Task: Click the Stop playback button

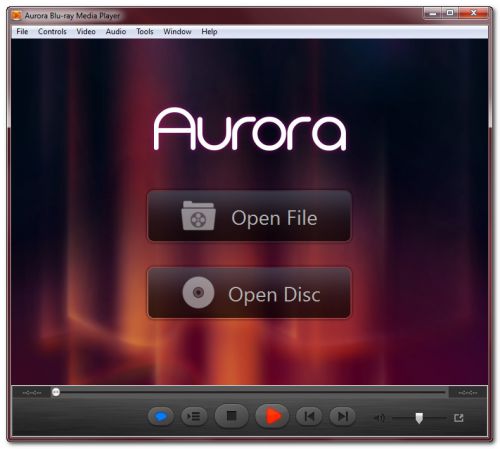Action: (x=231, y=416)
